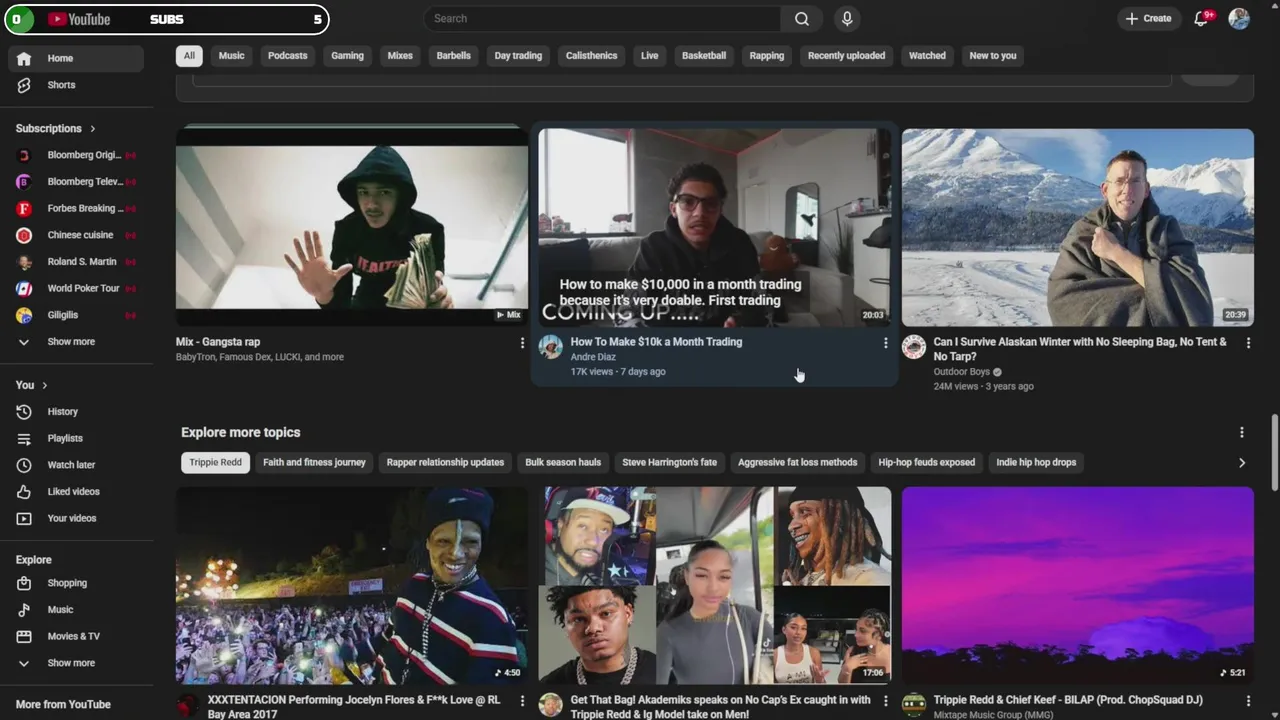Open the Outdoor Boys channel link
Image resolution: width=1280 pixels, height=720 pixels.
click(x=961, y=372)
